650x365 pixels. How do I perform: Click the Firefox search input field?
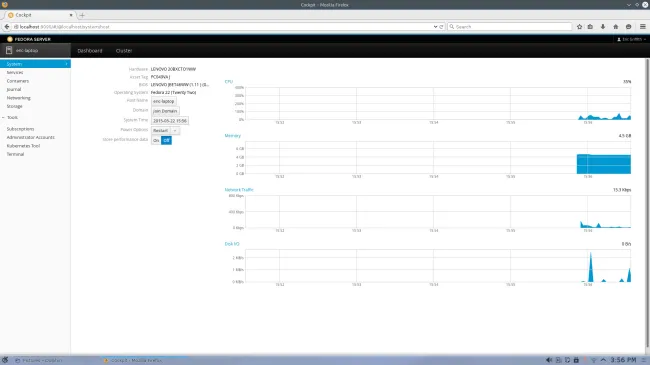(x=510, y=27)
